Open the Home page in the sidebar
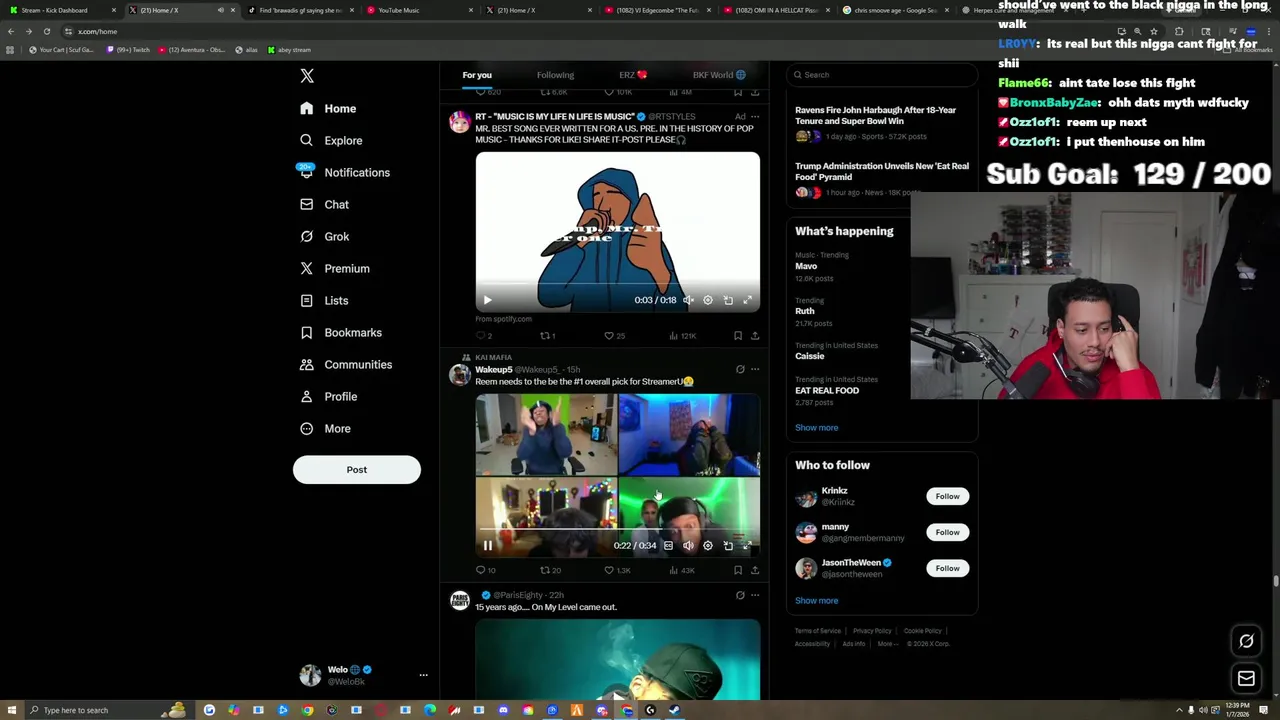 click(x=328, y=108)
